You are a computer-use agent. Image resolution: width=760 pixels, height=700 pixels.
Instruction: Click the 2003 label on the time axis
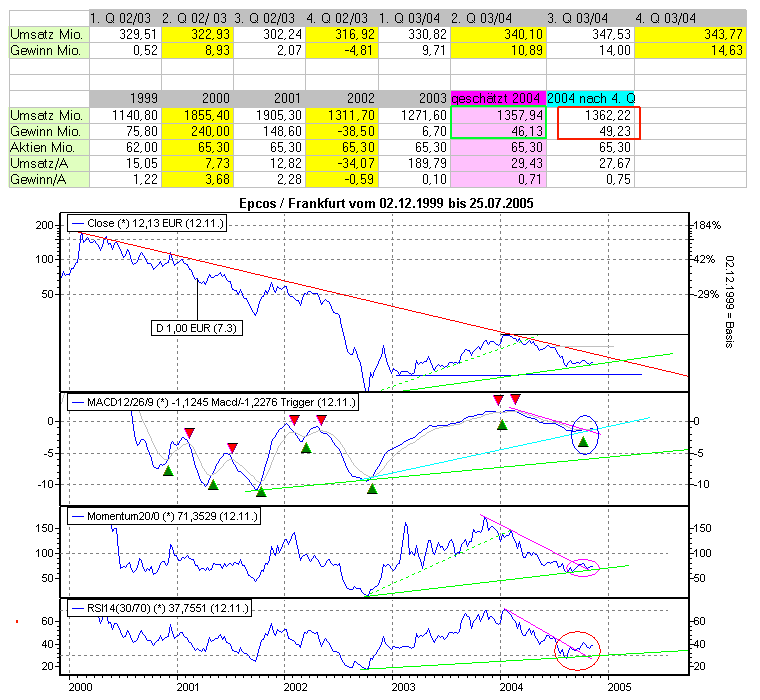coord(403,687)
